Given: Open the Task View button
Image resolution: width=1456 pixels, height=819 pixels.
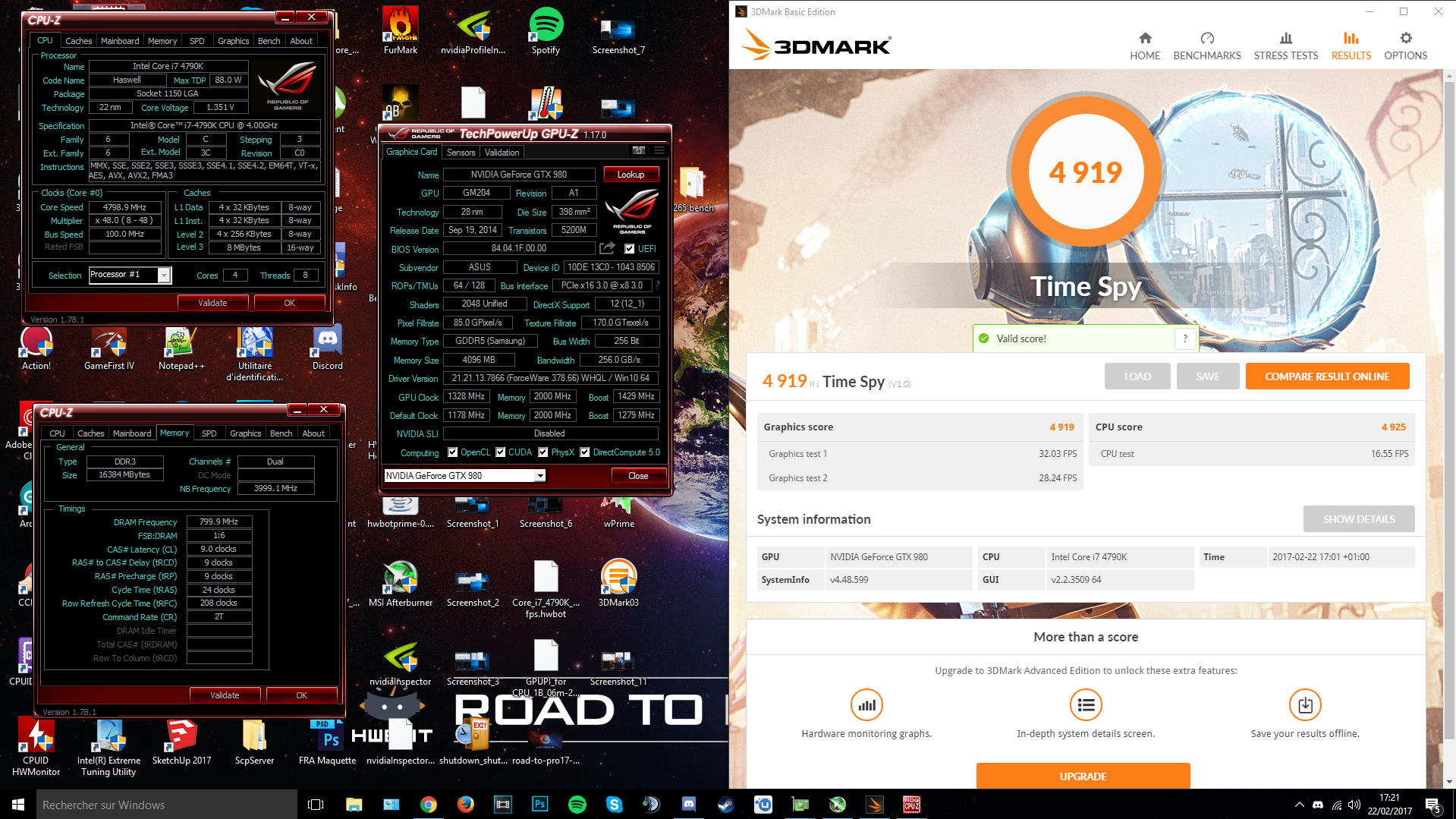Looking at the screenshot, I should pyautogui.click(x=316, y=805).
